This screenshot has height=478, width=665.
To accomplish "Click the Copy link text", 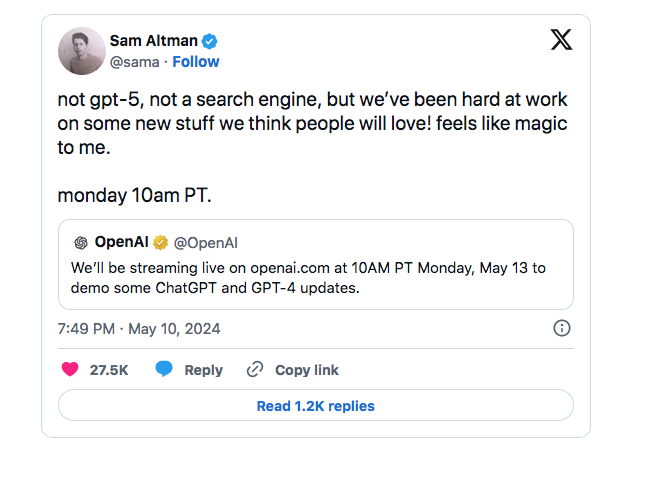I will (307, 370).
